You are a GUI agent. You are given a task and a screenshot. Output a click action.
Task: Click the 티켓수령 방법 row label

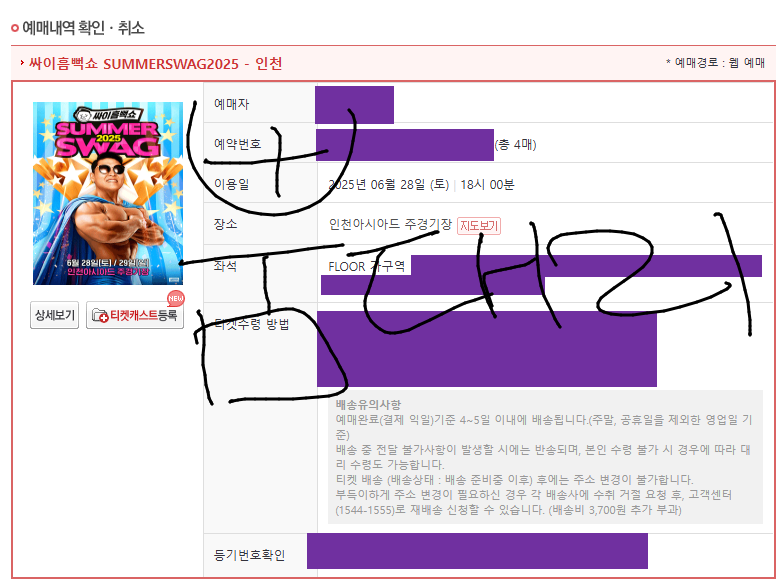click(x=252, y=324)
